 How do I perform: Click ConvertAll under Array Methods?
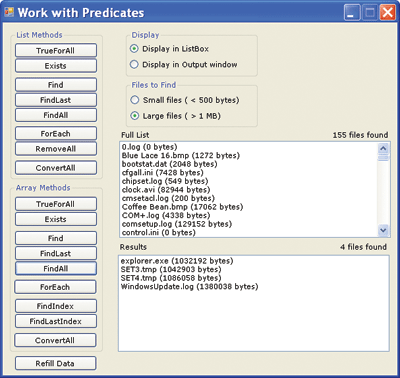coord(55,340)
